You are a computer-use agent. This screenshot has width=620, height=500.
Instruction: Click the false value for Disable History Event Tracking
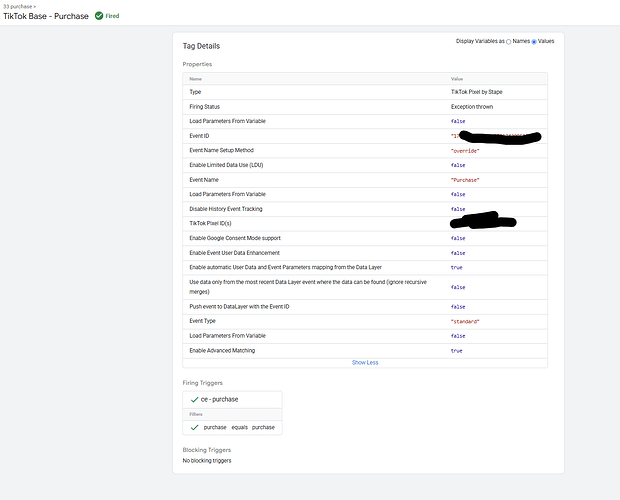(458, 209)
